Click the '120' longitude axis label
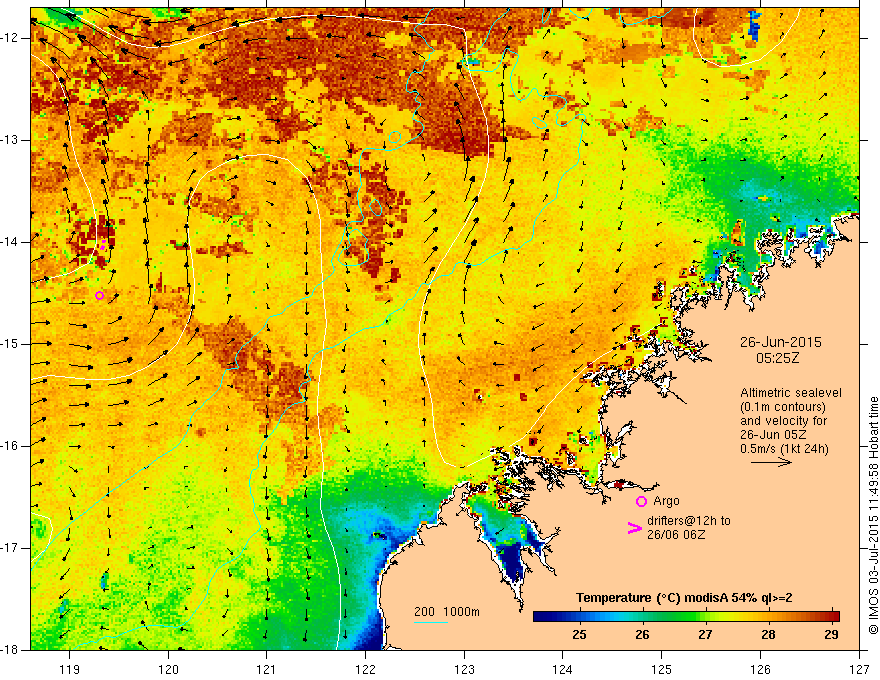The width and height of the screenshot is (880, 680). pyautogui.click(x=168, y=669)
